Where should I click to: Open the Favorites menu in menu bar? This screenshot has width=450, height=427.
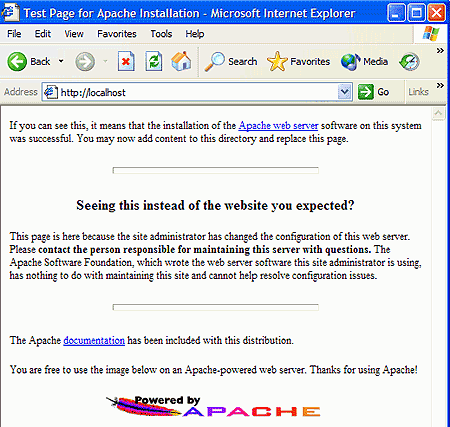tap(117, 34)
